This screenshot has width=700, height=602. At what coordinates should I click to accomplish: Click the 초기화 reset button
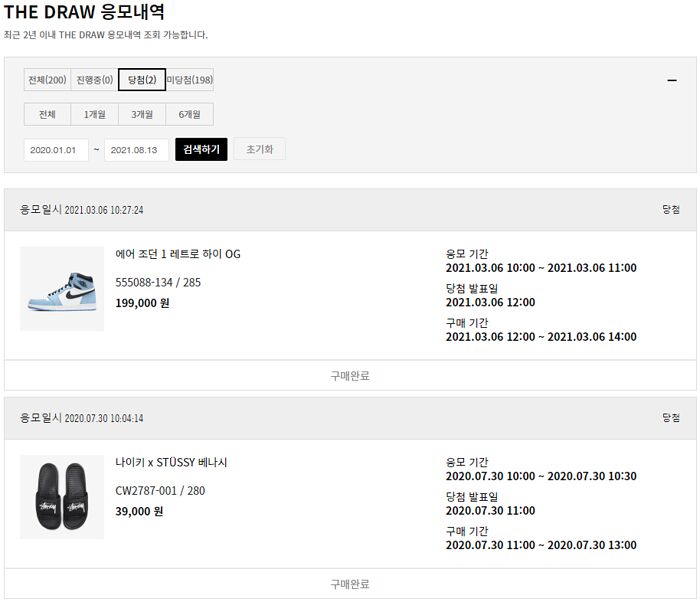coord(259,149)
